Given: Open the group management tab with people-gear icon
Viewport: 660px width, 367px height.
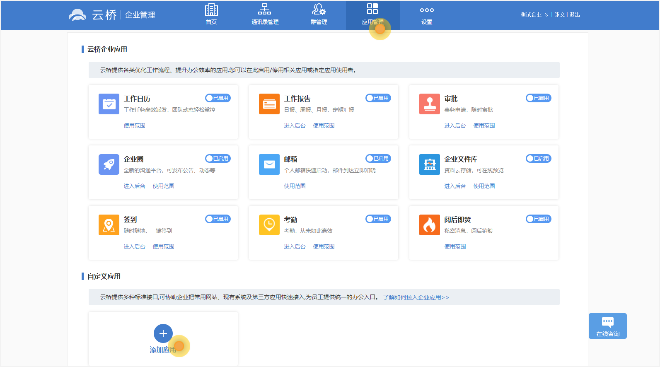Looking at the screenshot, I should click(319, 14).
